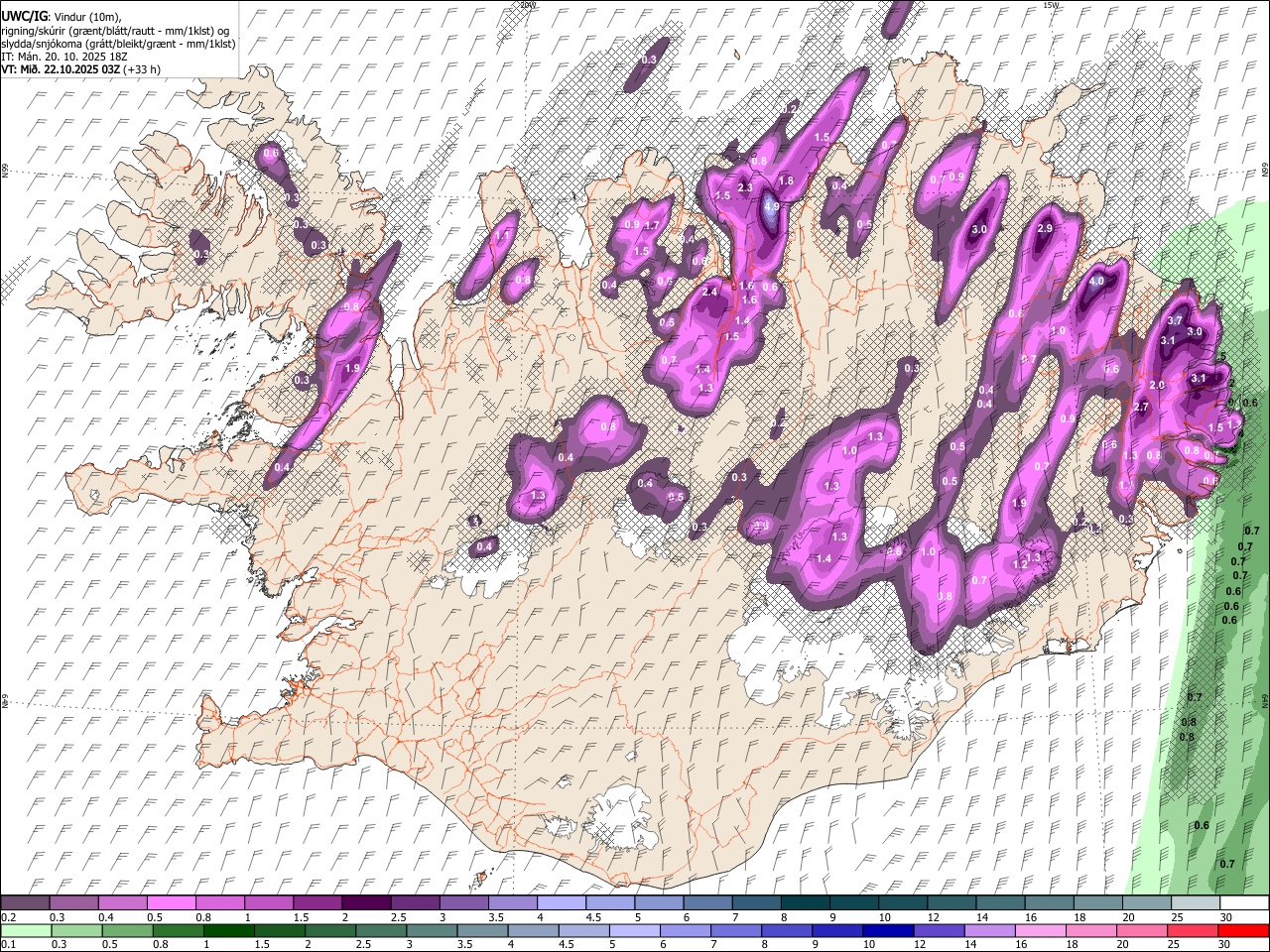
Task: Click the bright pink 0.5 swatch in the upper snow scale
Action: 171,902
